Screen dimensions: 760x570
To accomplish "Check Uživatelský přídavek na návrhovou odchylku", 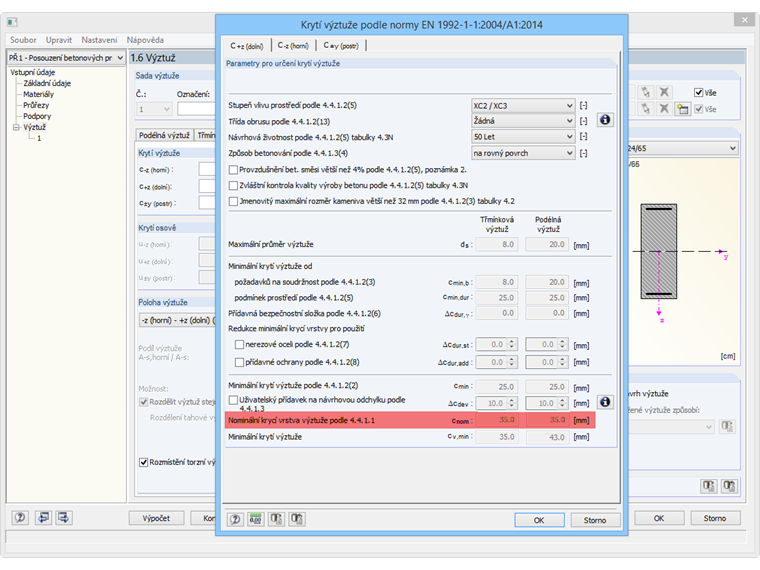I will click(x=233, y=400).
